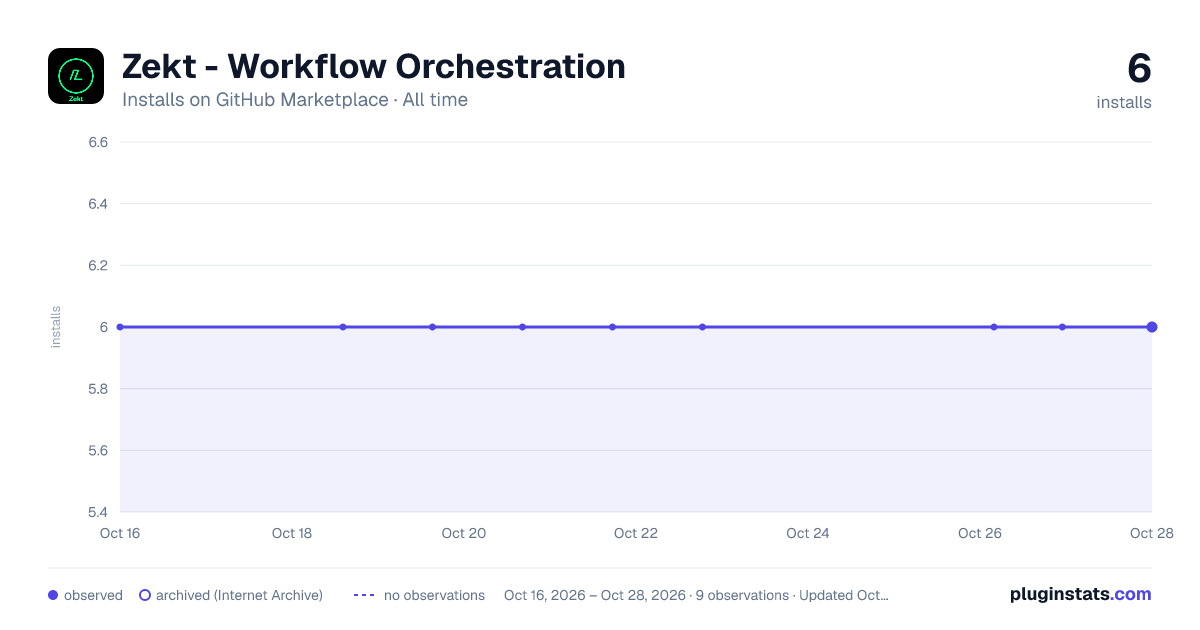Click the filled 'observed' legend dot
Viewport: 1200px width, 630px height.
click(x=53, y=595)
